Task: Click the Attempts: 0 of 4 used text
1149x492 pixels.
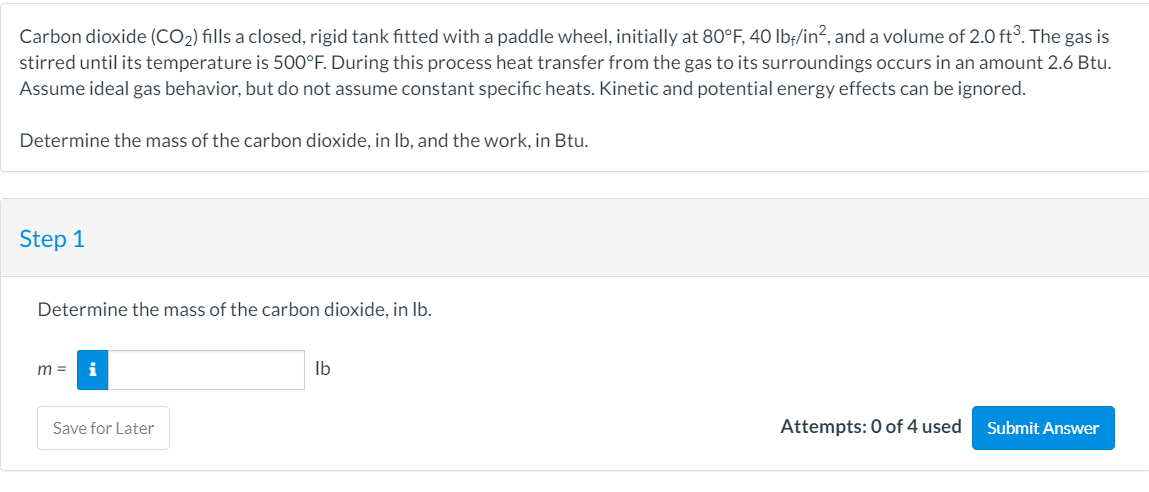Action: coord(870,427)
